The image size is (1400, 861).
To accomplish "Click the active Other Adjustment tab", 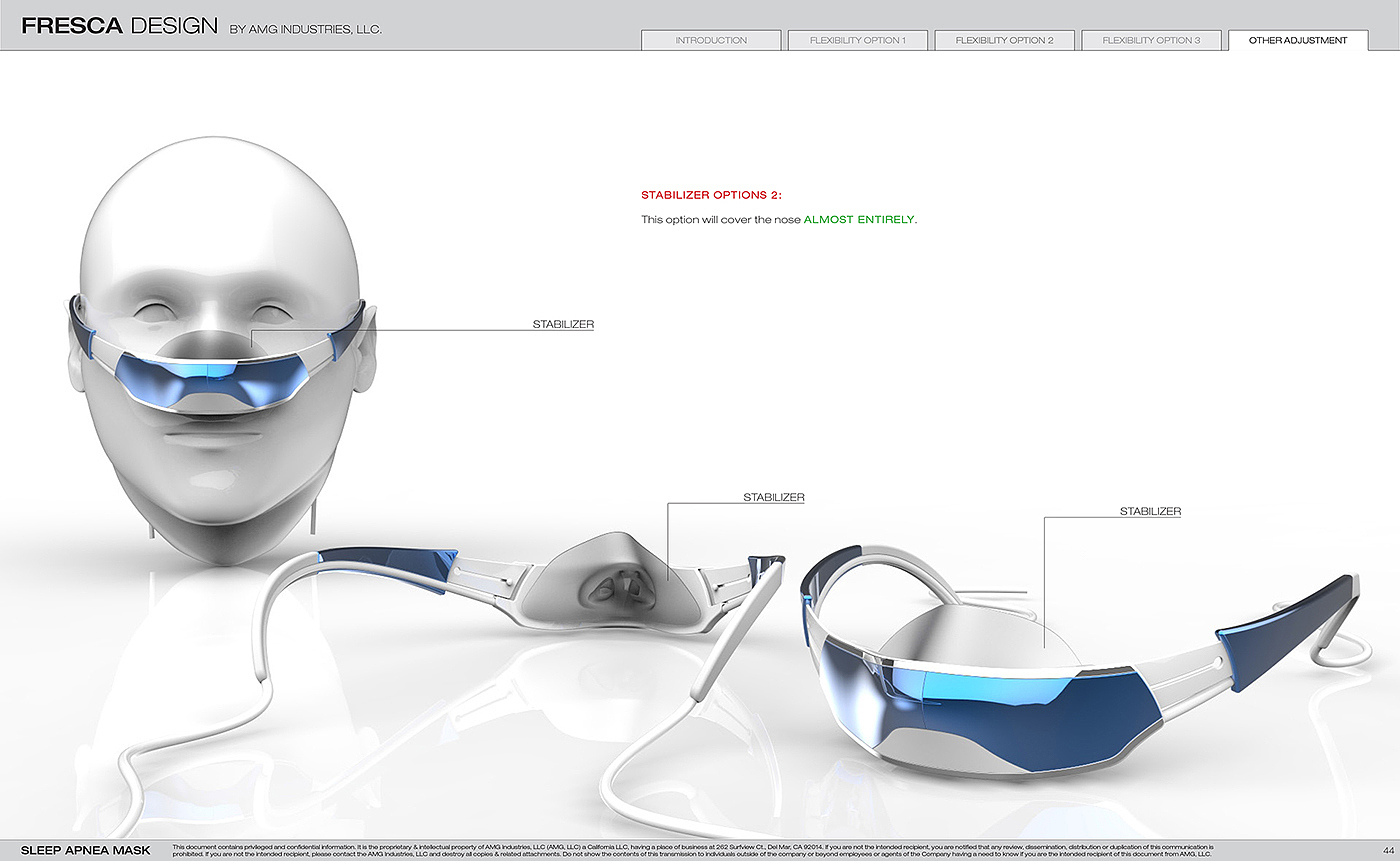I will point(1298,40).
